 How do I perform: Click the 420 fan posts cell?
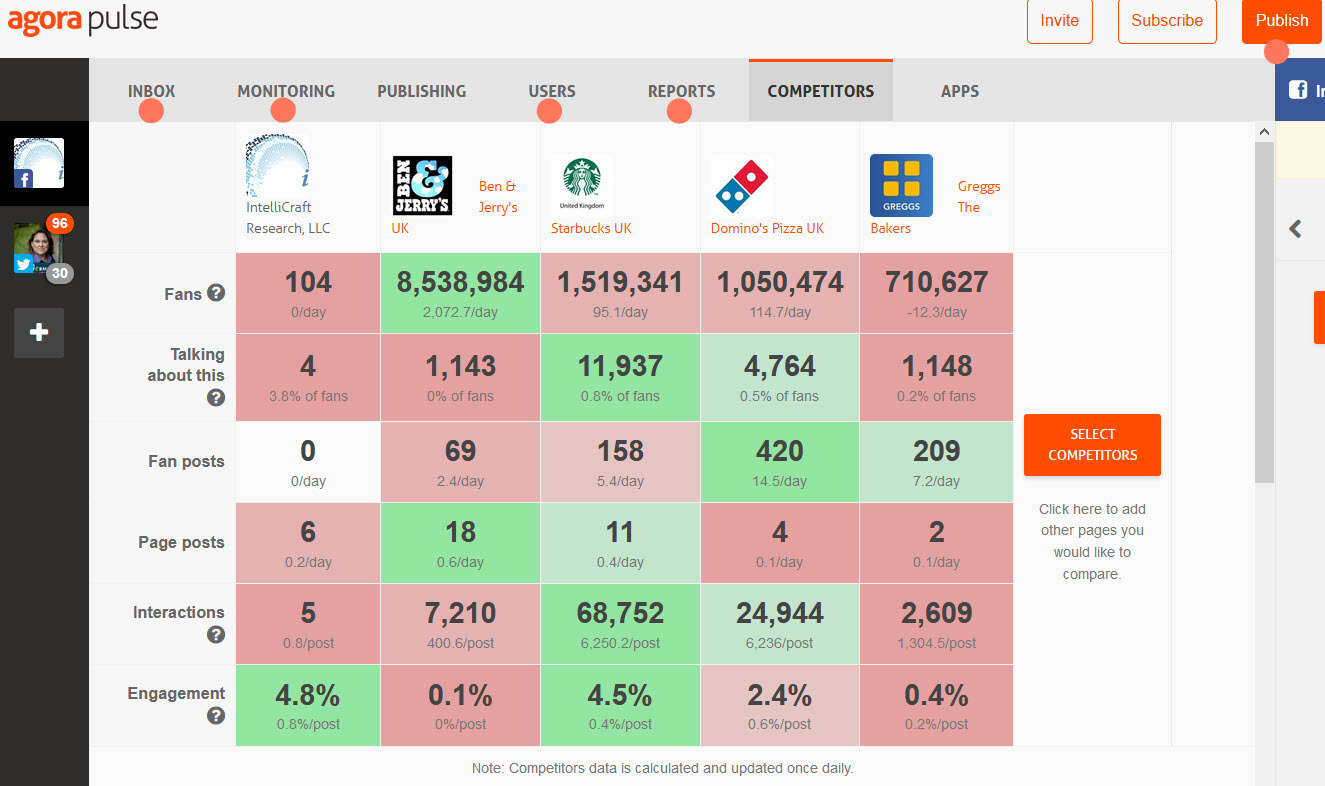(780, 462)
